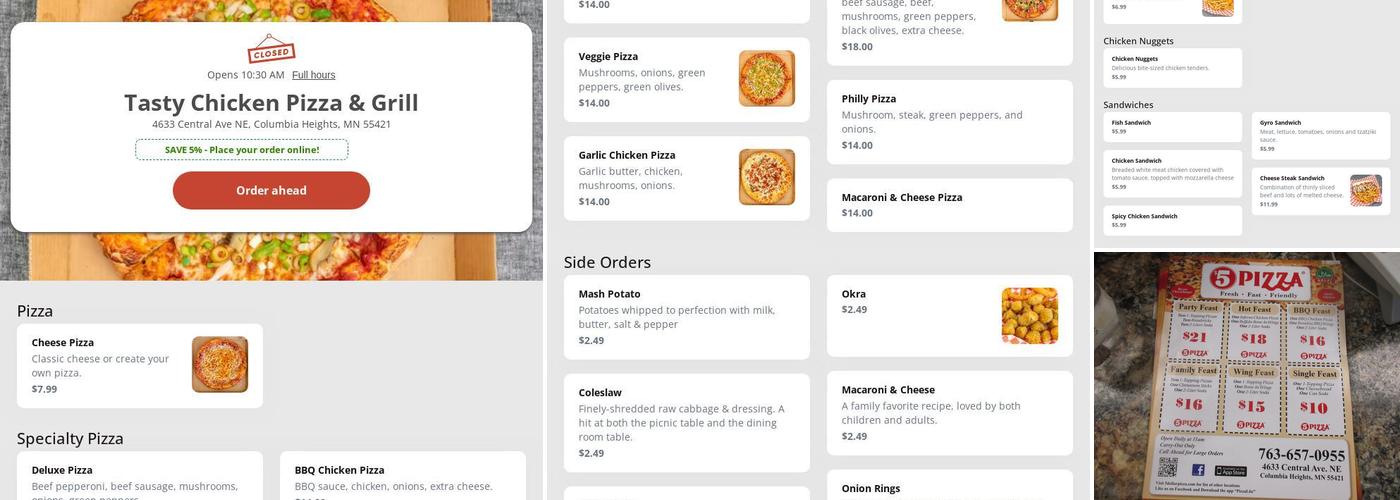Select the Philly Pizza menu item
Viewport: 1400px width, 500px height.
coord(949,122)
